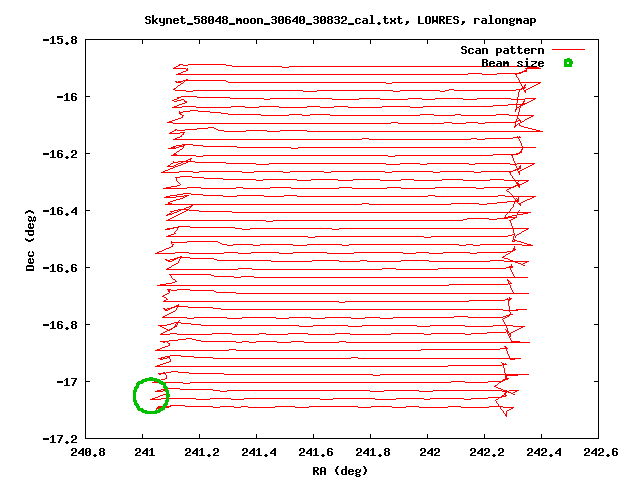
Task: Click the Dec (deg) y-axis label
Action: click(x=31, y=239)
